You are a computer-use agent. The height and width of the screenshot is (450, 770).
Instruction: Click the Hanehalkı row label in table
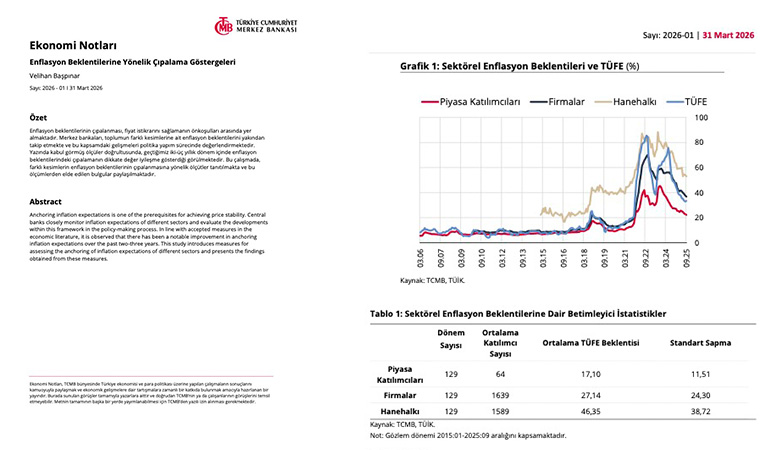tap(400, 410)
